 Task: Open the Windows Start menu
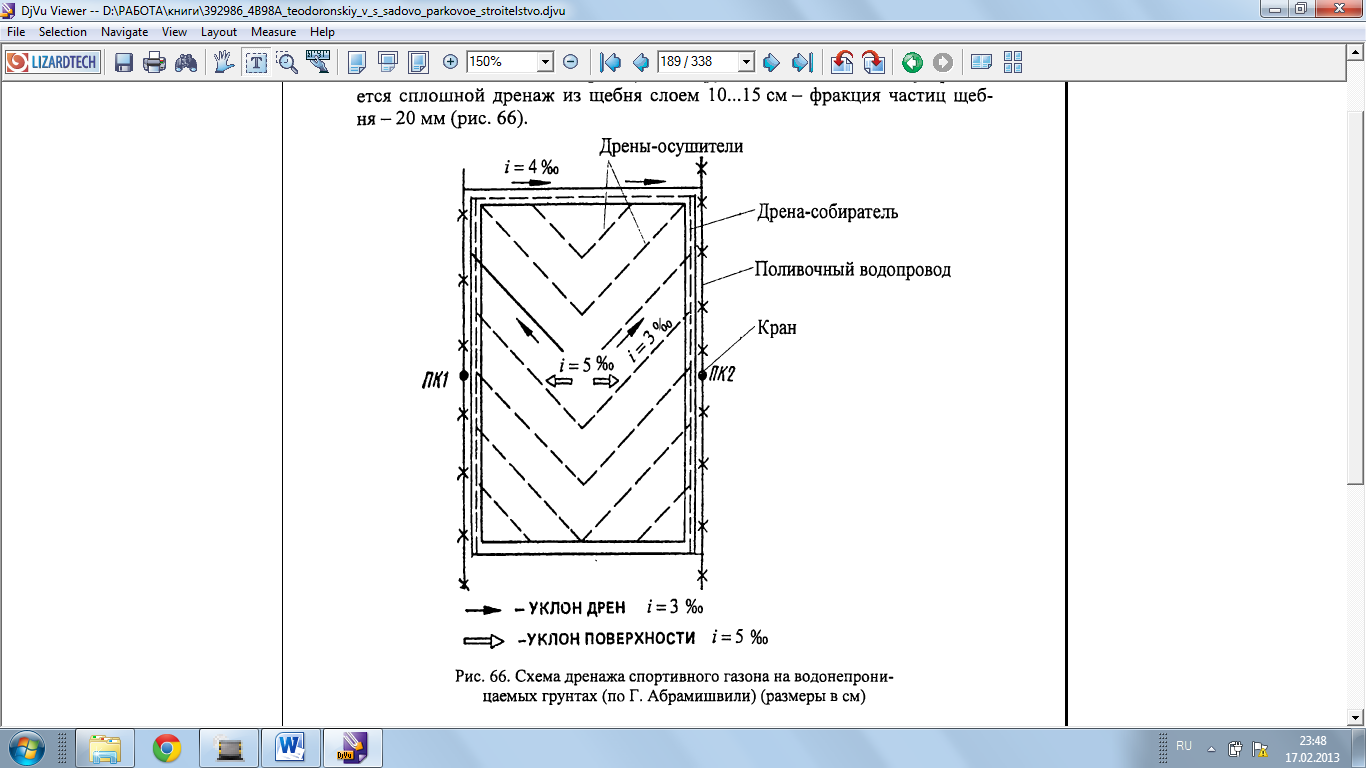pos(26,748)
